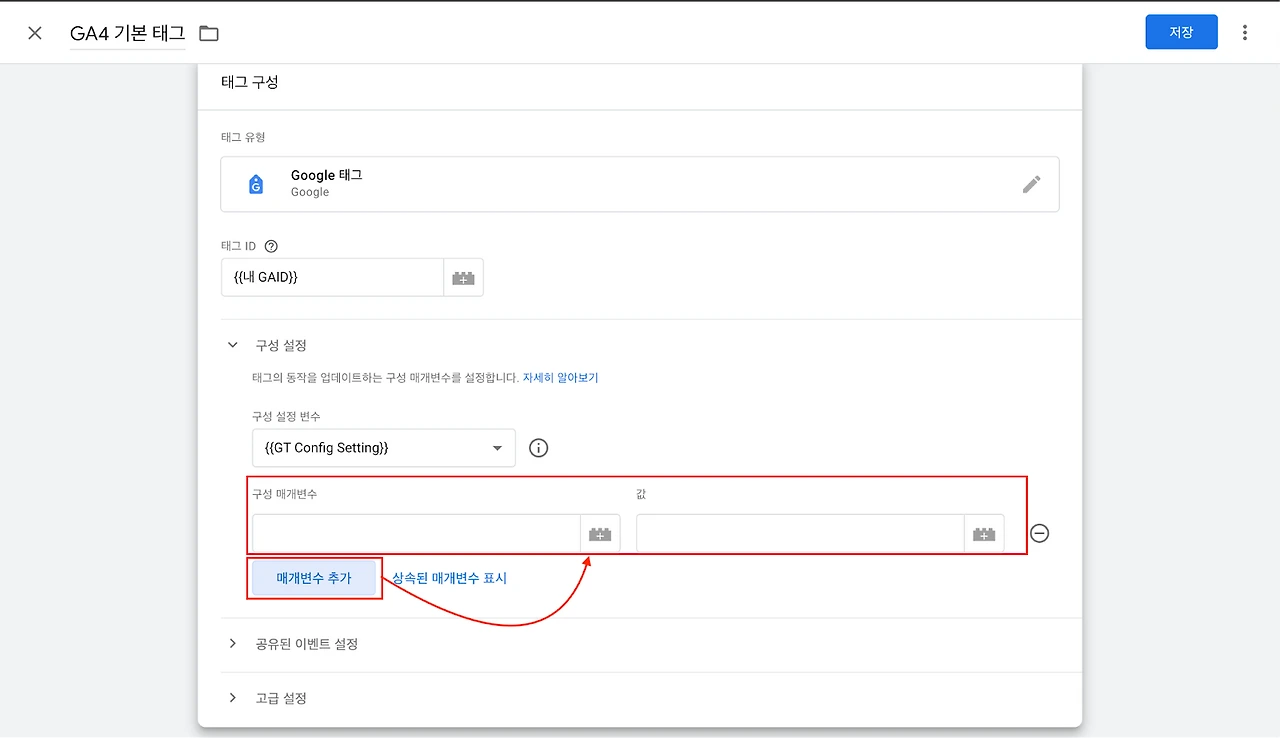This screenshot has width=1280, height=738.
Task: Select the Google 태그 type card
Action: tap(640, 184)
